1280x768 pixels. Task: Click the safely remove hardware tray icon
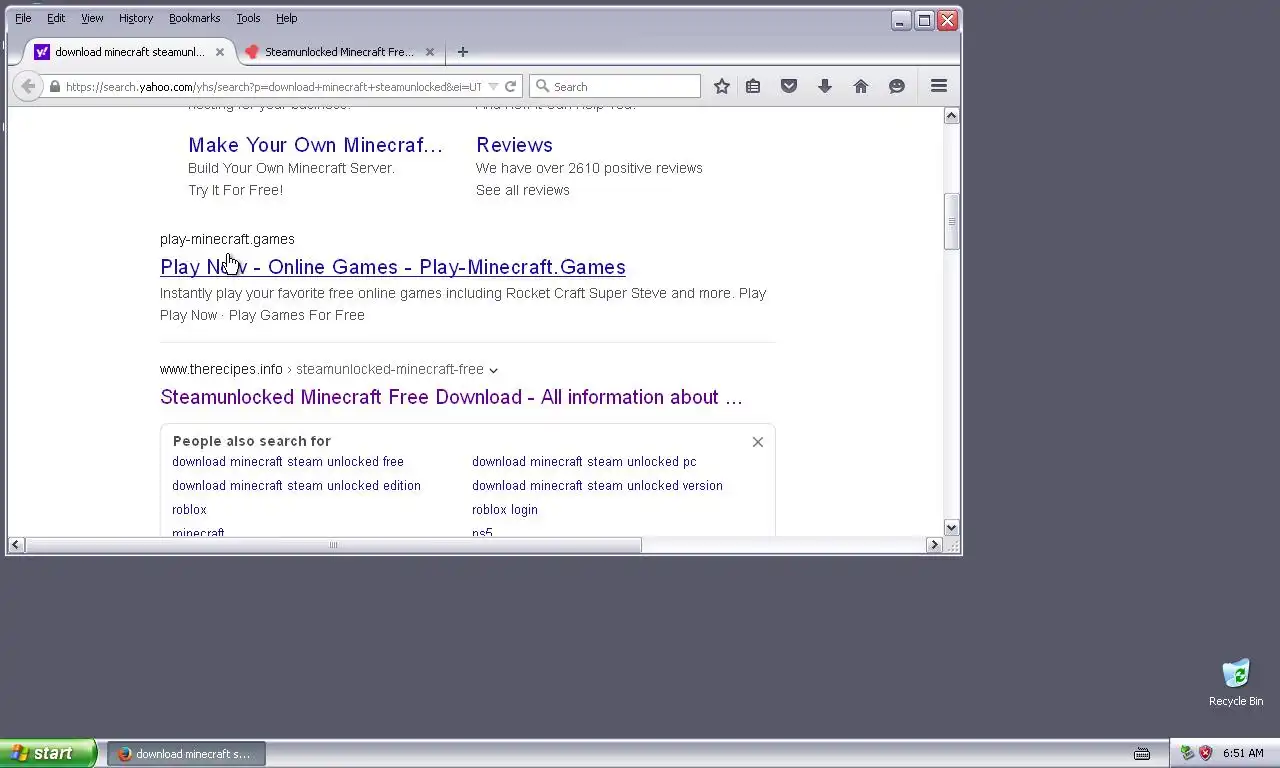pyautogui.click(x=1187, y=753)
